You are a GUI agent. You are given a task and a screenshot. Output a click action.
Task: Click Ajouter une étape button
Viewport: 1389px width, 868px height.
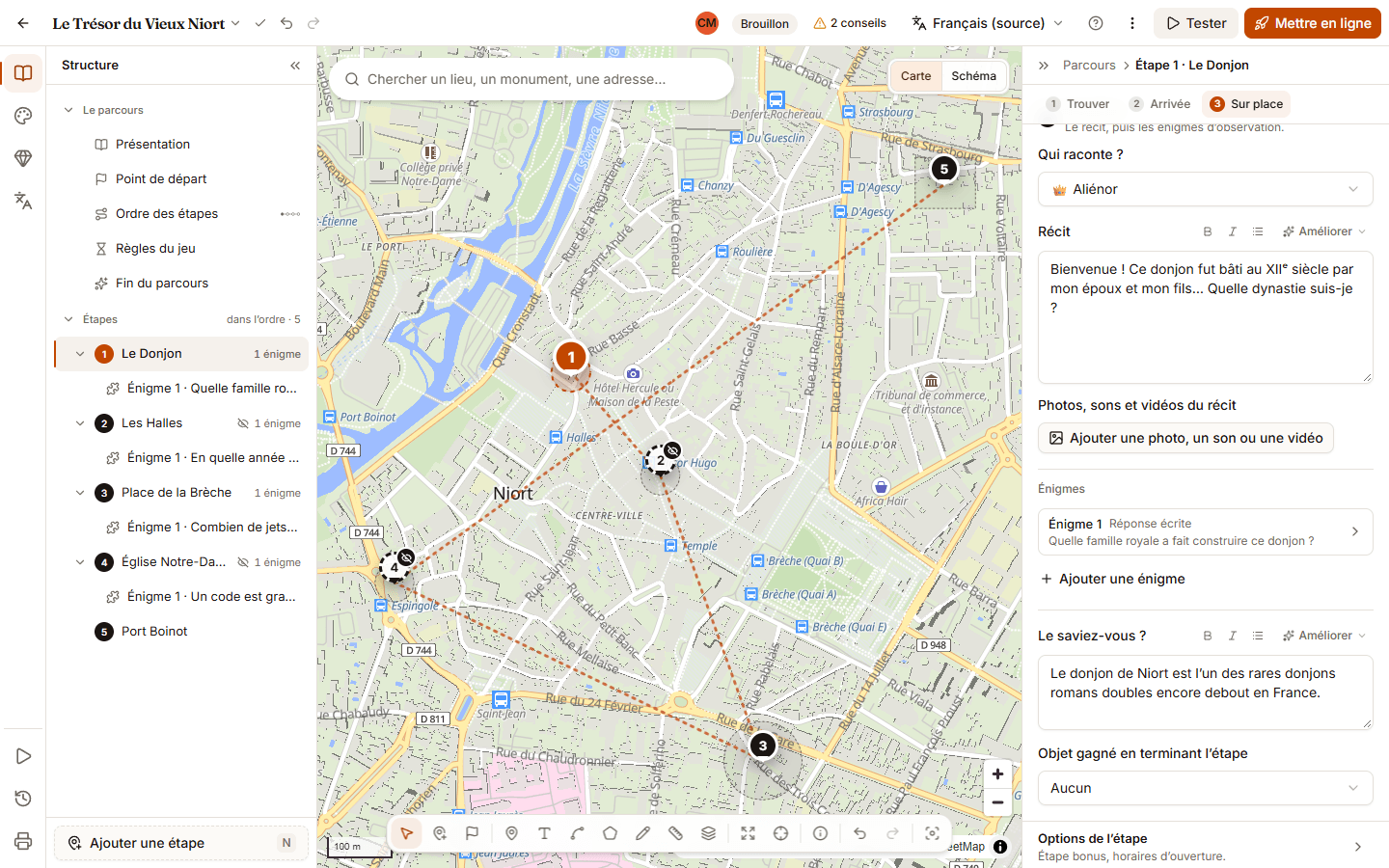(181, 843)
